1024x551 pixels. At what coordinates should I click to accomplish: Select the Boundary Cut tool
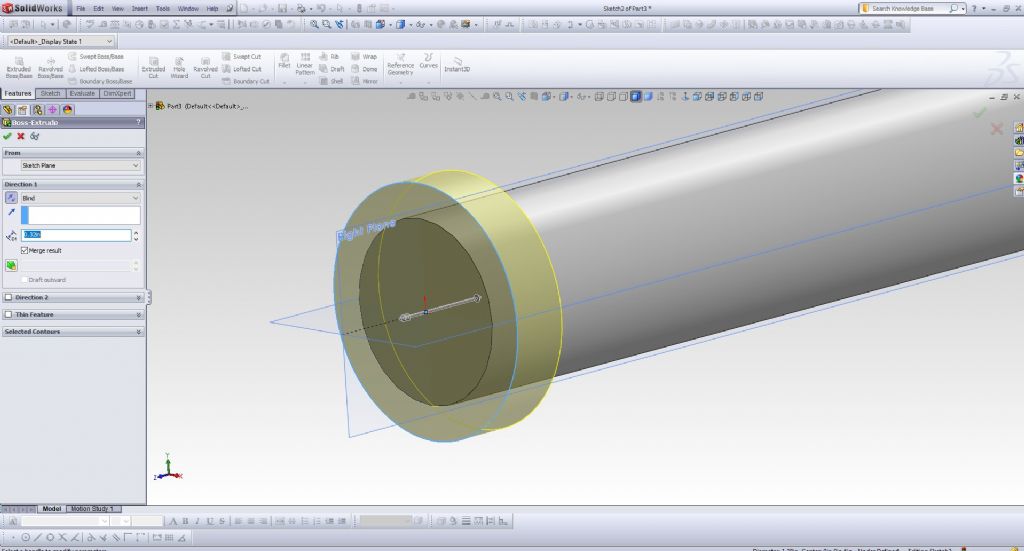(x=246, y=82)
